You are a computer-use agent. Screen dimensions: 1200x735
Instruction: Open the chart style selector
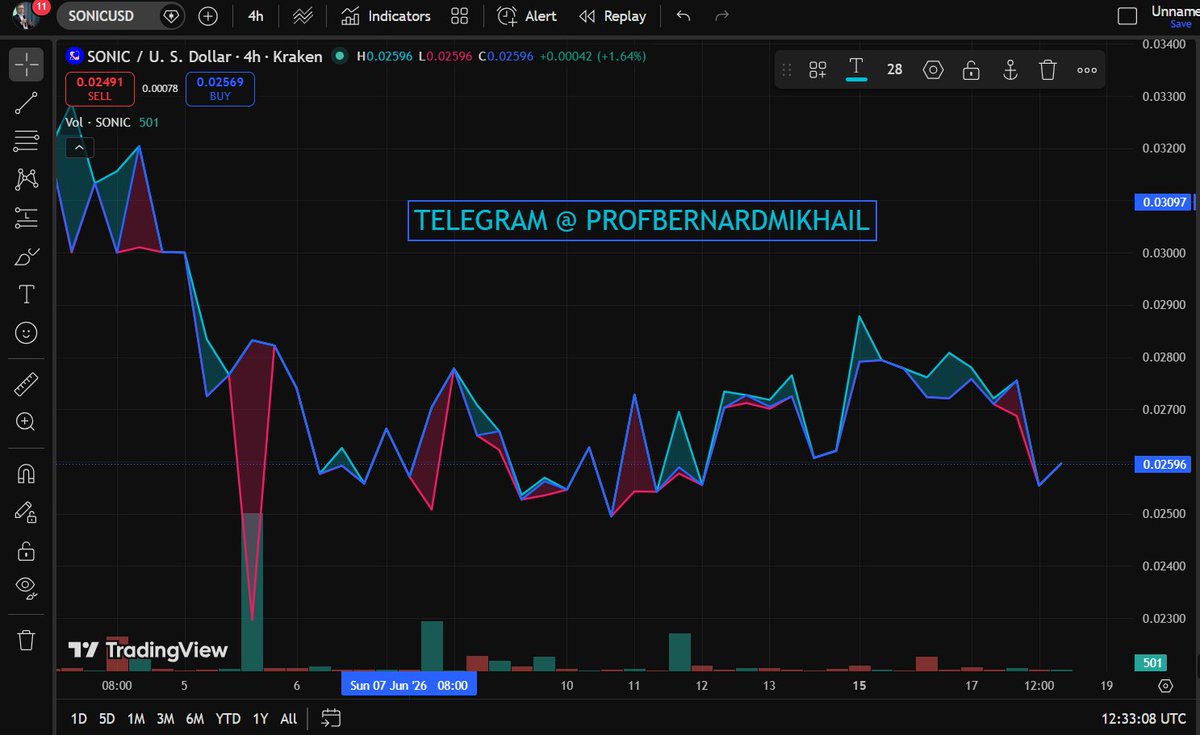click(302, 16)
